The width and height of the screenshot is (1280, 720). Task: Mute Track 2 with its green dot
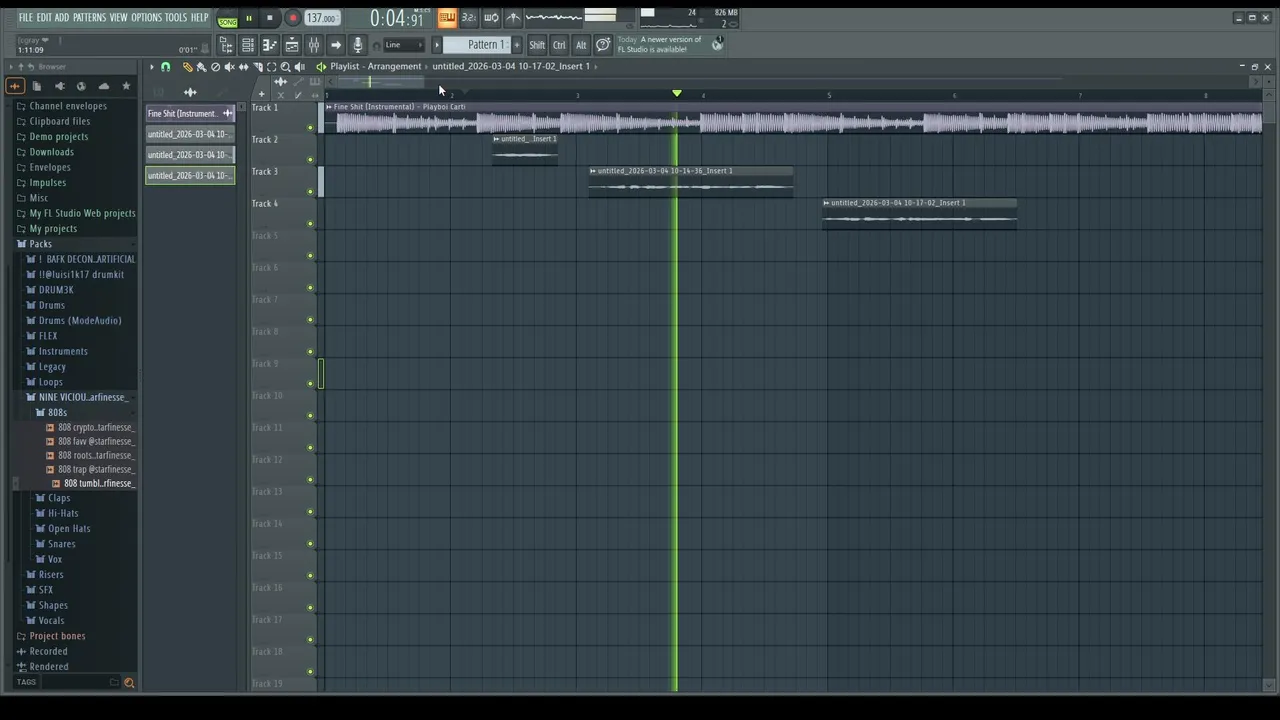point(310,160)
